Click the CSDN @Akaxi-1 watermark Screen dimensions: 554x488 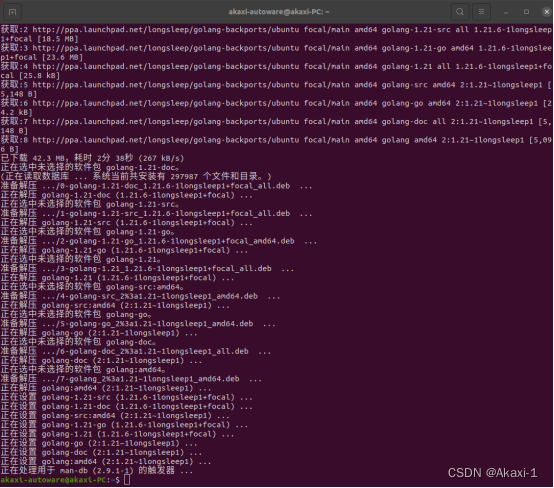coord(493,472)
